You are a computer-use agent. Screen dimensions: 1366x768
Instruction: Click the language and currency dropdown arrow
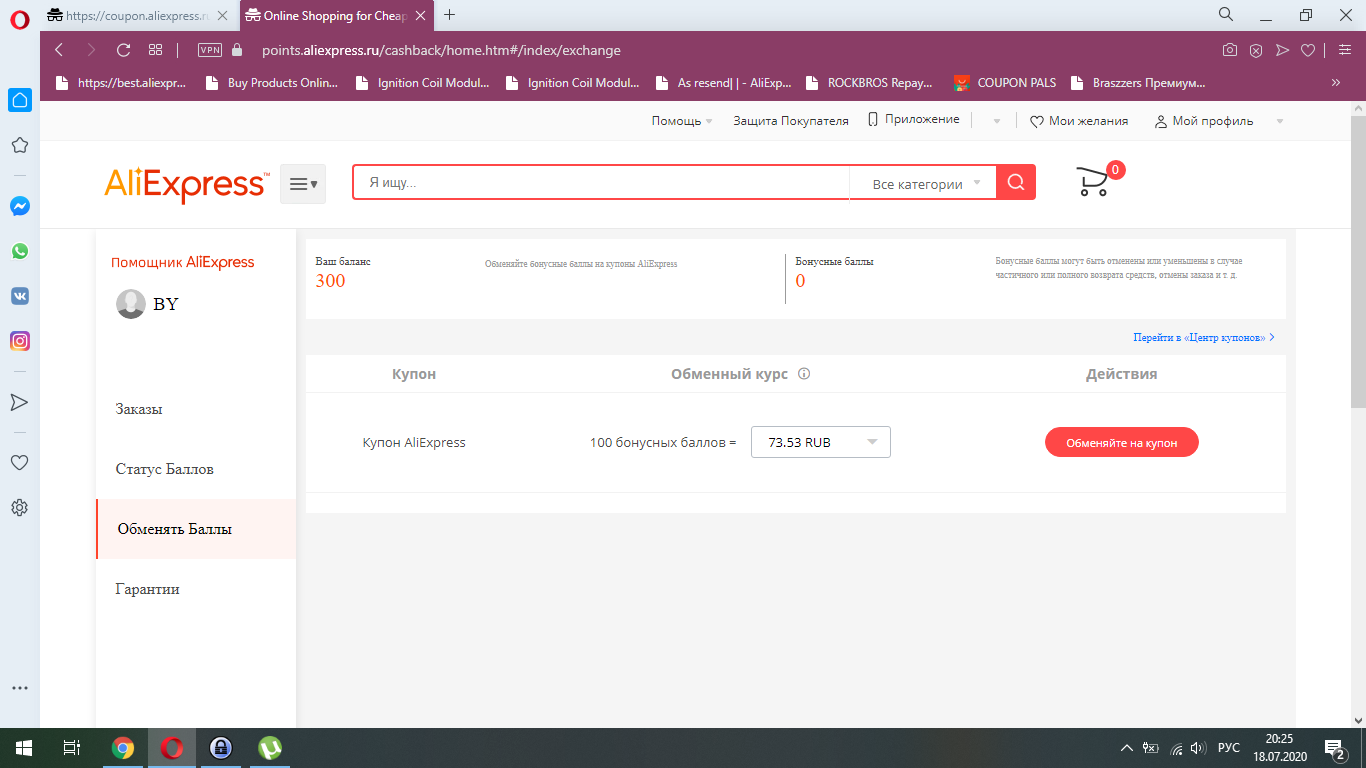[x=996, y=121]
